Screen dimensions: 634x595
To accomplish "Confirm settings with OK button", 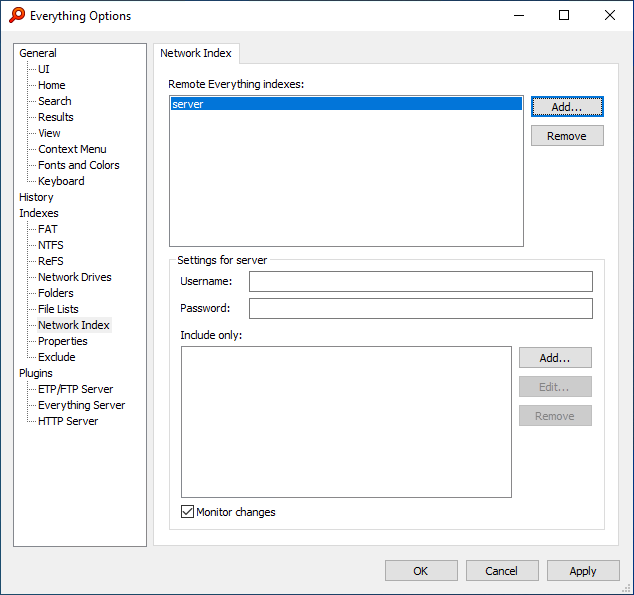I will pyautogui.click(x=421, y=570).
